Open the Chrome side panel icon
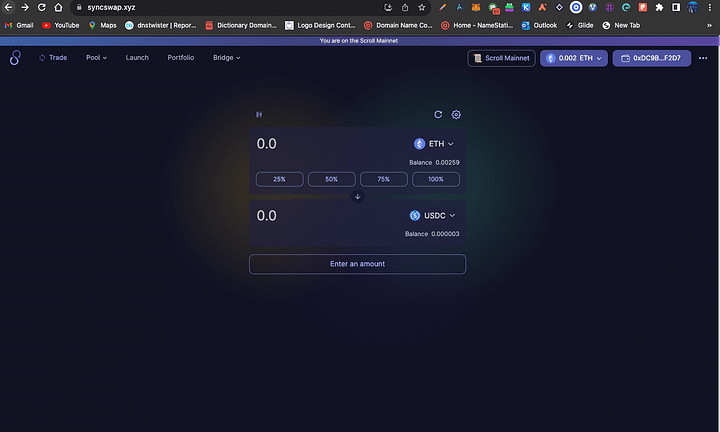Viewport: 720px width, 432px height. 676,7
